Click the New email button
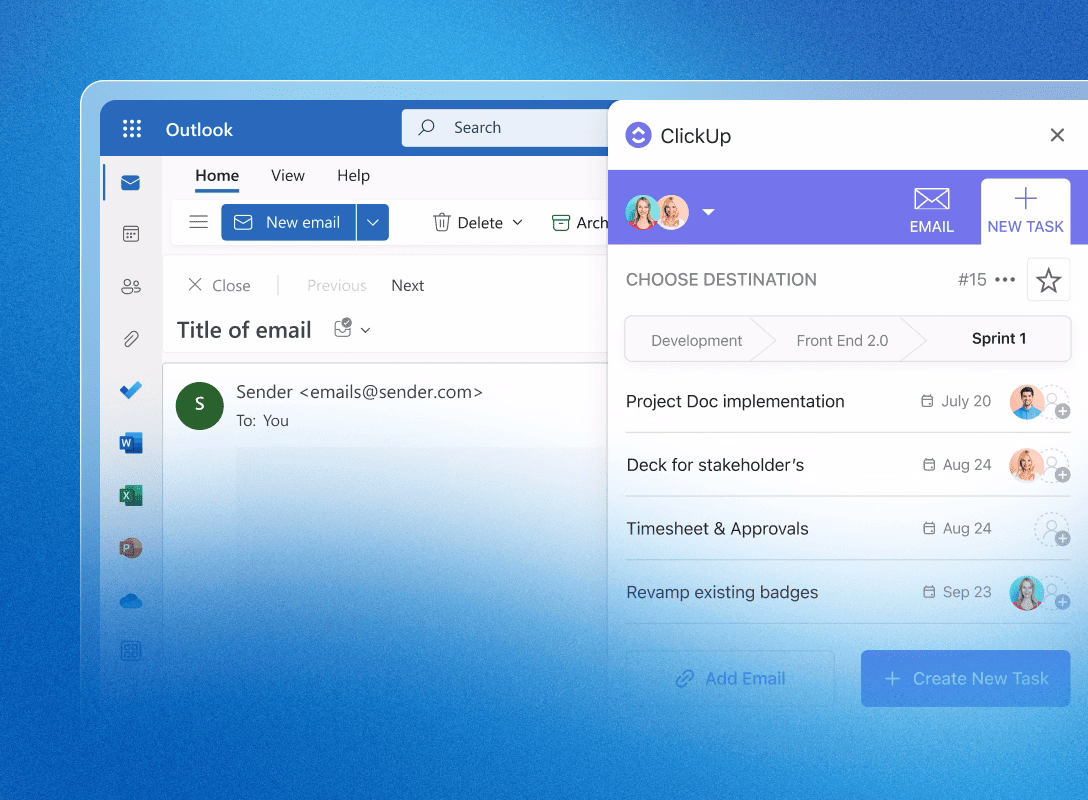This screenshot has width=1088, height=800. [x=288, y=222]
